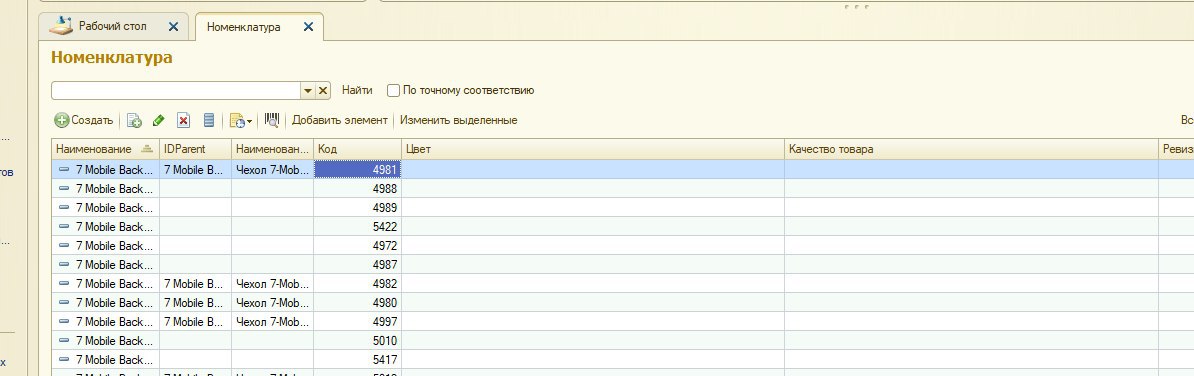The width and height of the screenshot is (1194, 376).
Task: Click Номенклатура page heading
Action: coord(112,58)
